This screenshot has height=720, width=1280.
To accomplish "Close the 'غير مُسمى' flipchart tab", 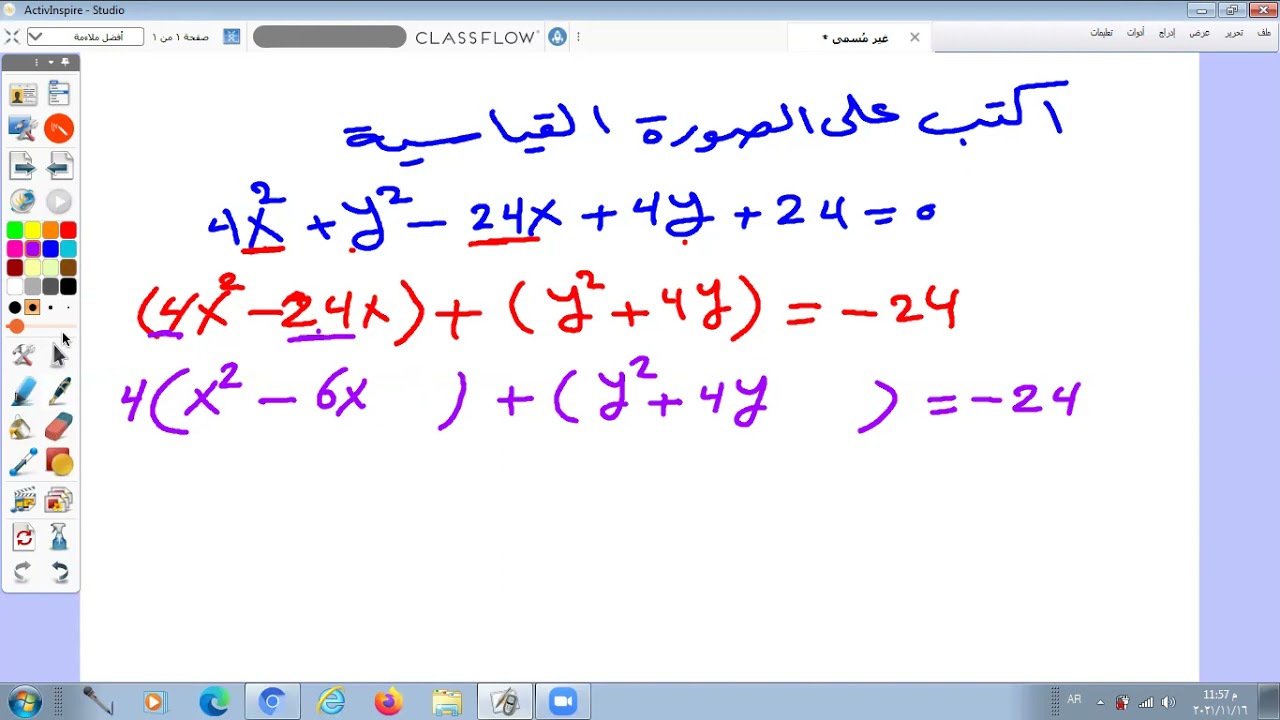I will click(914, 37).
